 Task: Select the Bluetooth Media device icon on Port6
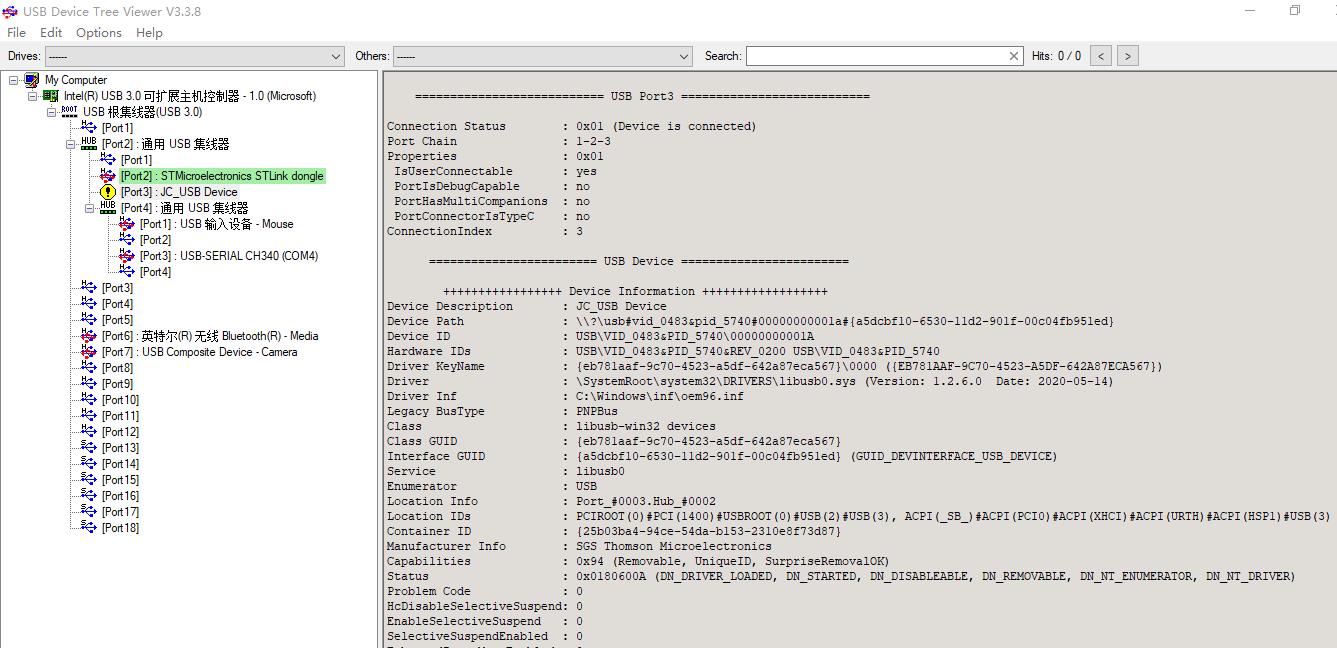pyautogui.click(x=89, y=335)
